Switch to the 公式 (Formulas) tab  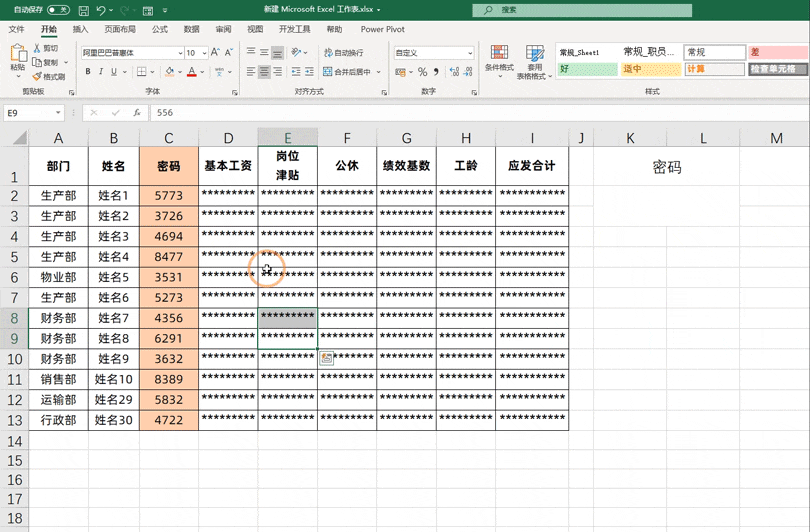click(x=160, y=29)
